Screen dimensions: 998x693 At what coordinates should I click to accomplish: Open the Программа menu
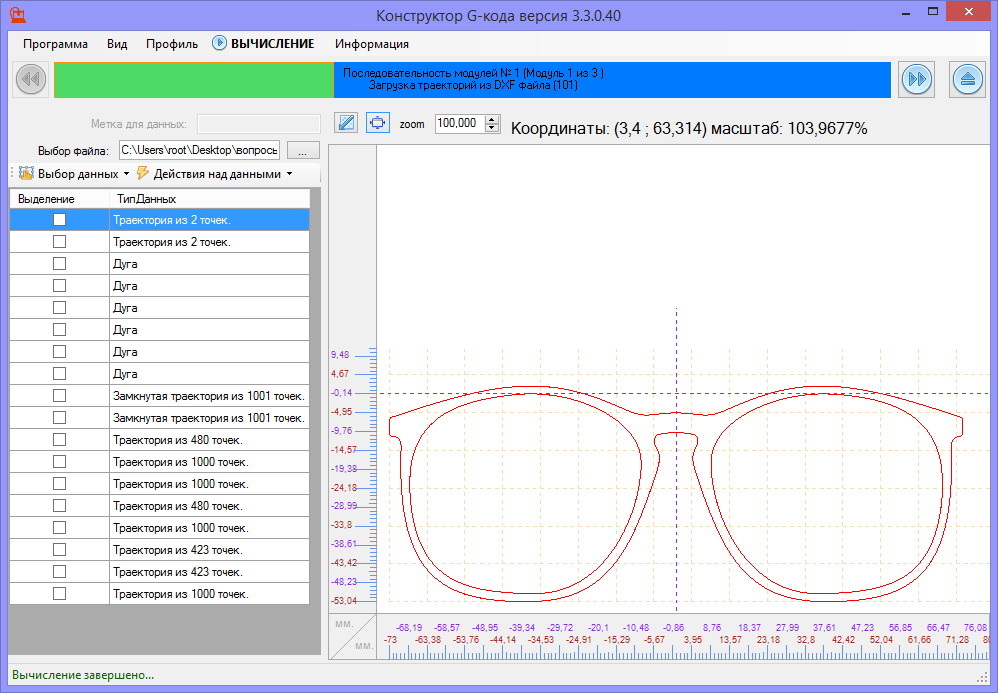[x=55, y=44]
